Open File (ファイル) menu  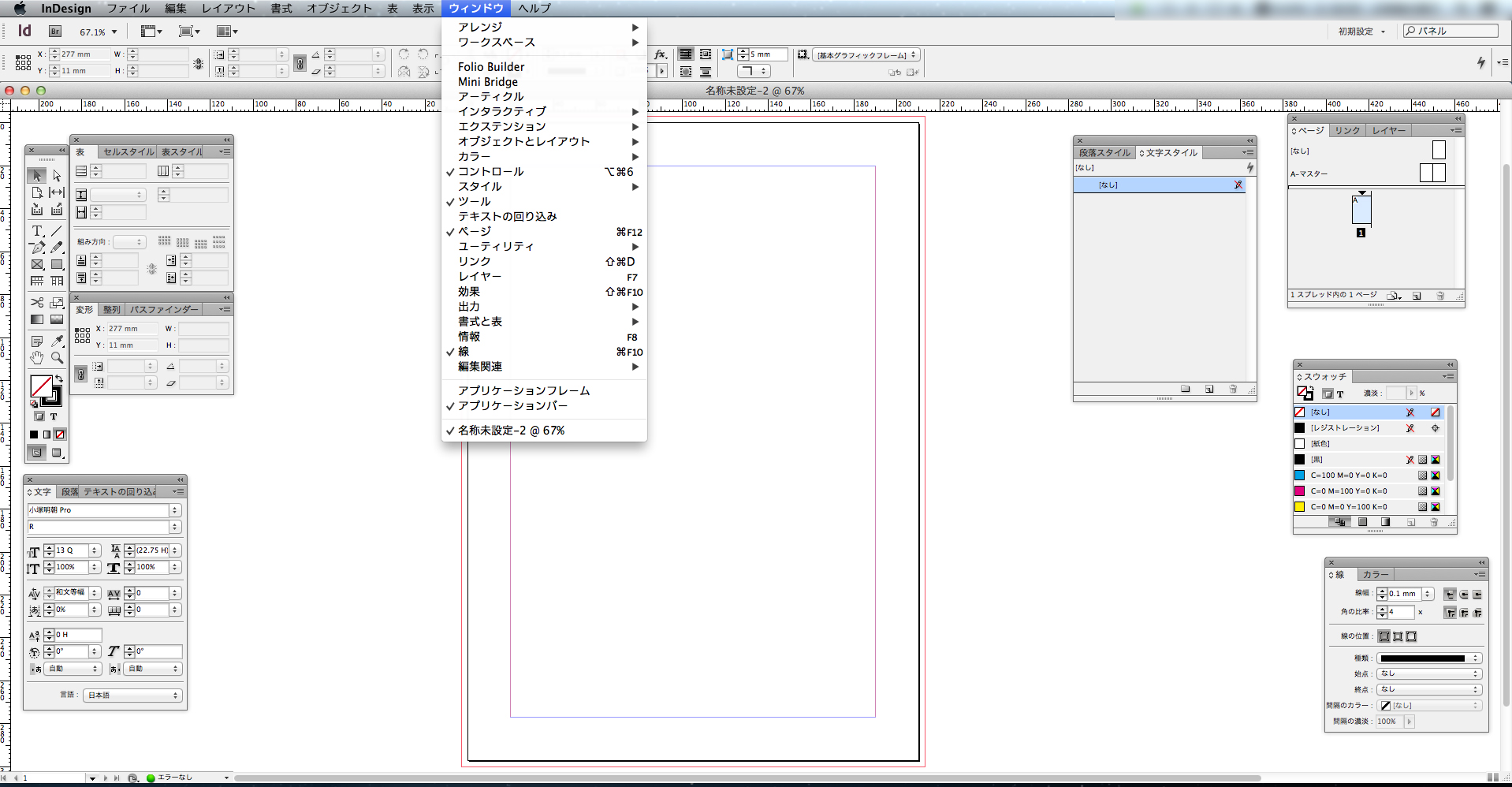click(128, 8)
